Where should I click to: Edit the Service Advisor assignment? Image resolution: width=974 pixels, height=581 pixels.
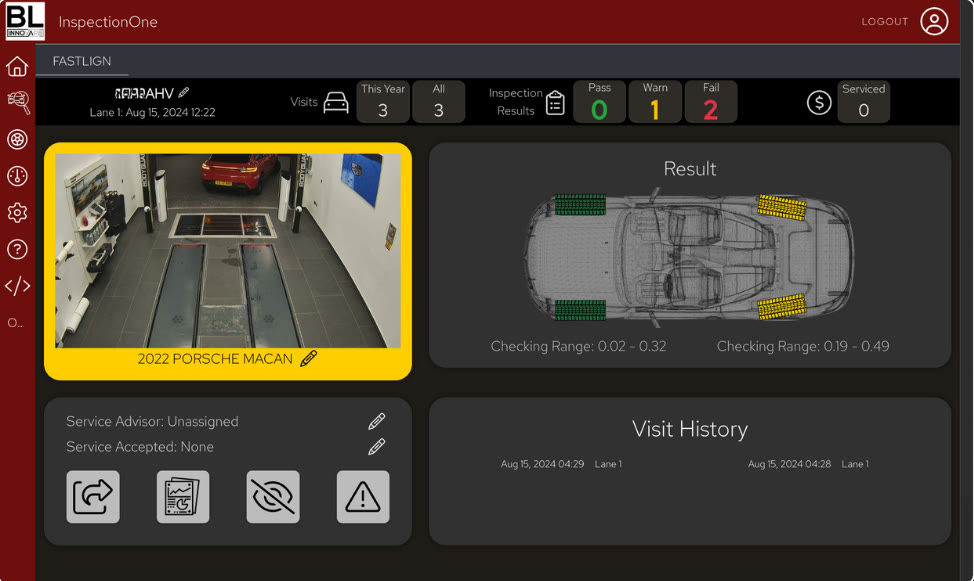point(376,421)
